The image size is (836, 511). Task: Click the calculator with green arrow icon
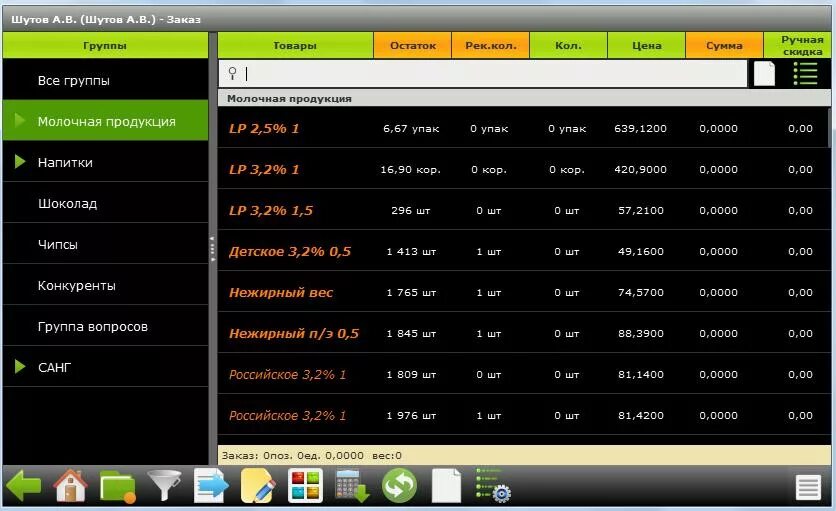[352, 485]
